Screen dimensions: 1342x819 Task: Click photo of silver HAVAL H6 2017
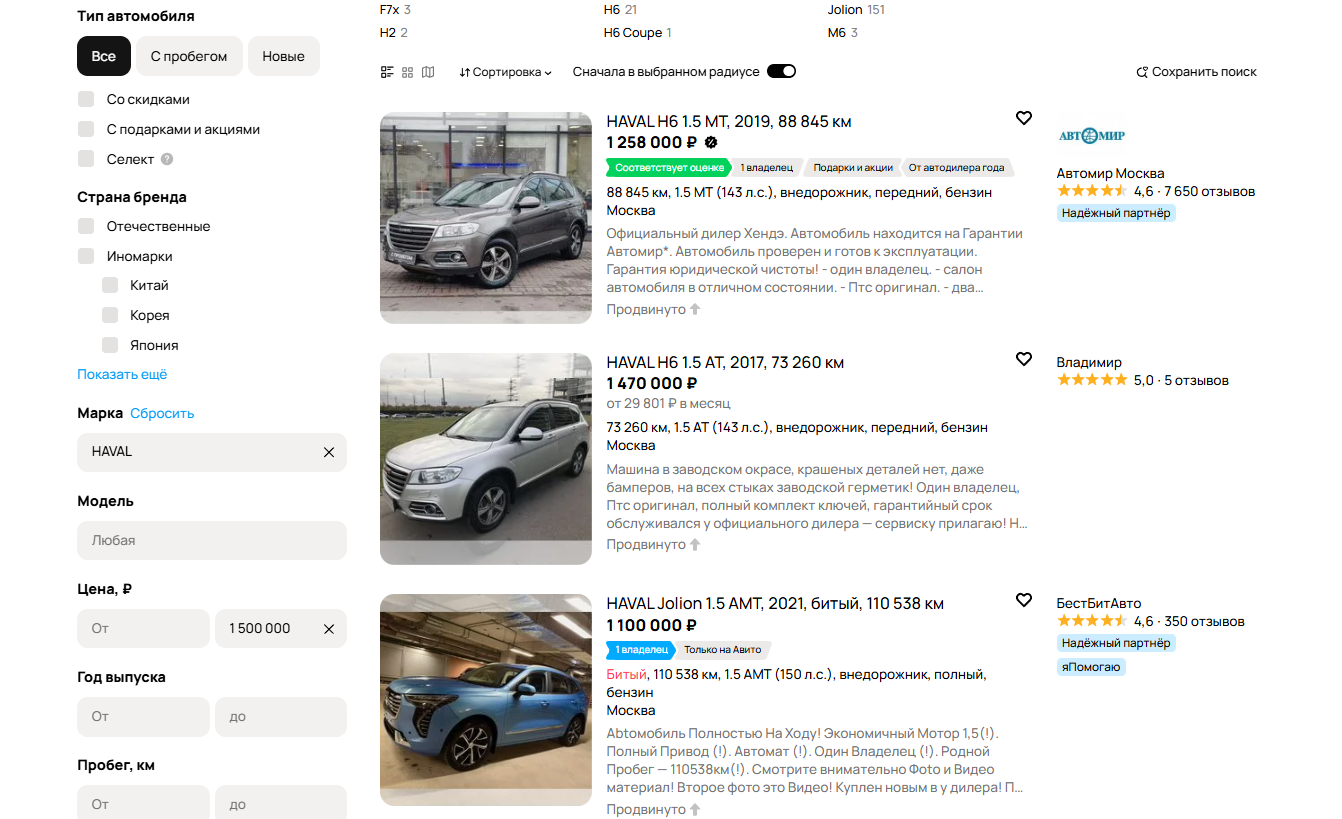486,459
